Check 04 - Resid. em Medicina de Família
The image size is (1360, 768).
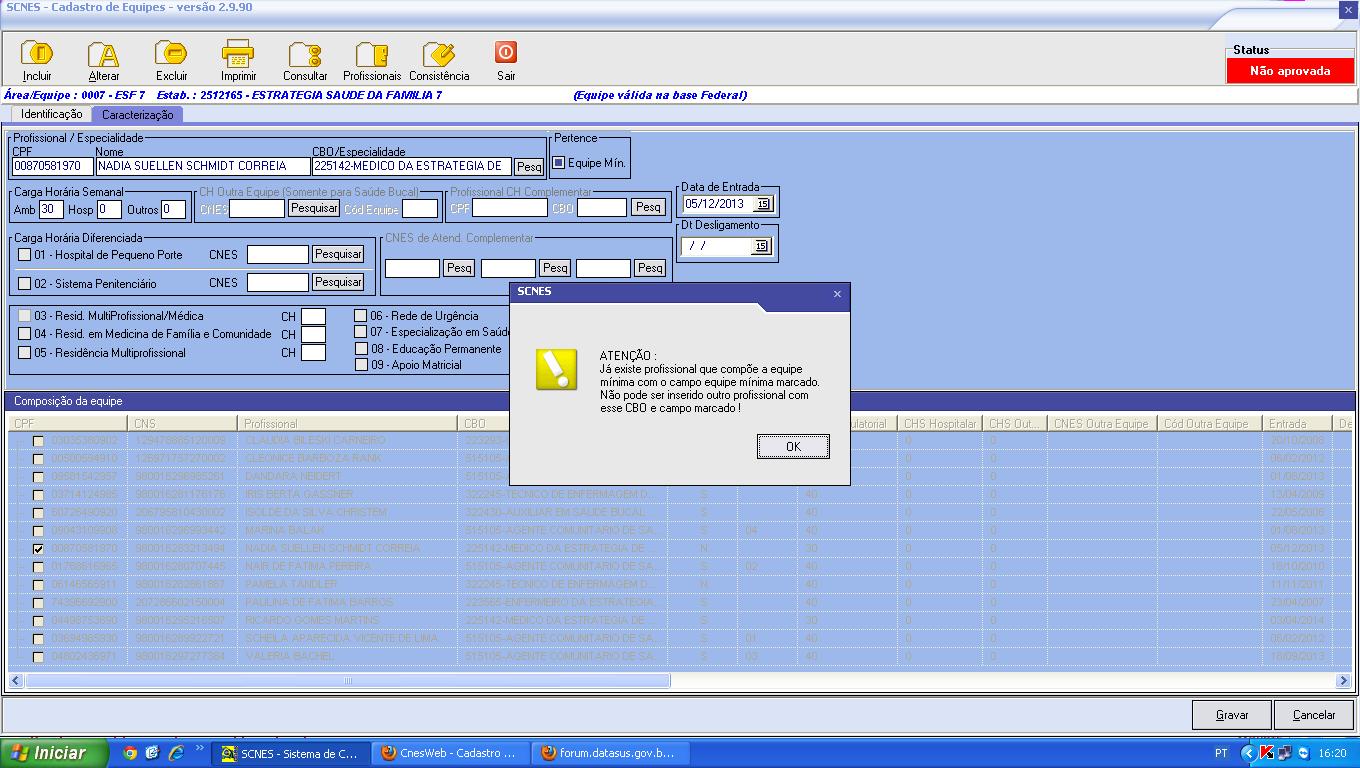pyautogui.click(x=25, y=334)
